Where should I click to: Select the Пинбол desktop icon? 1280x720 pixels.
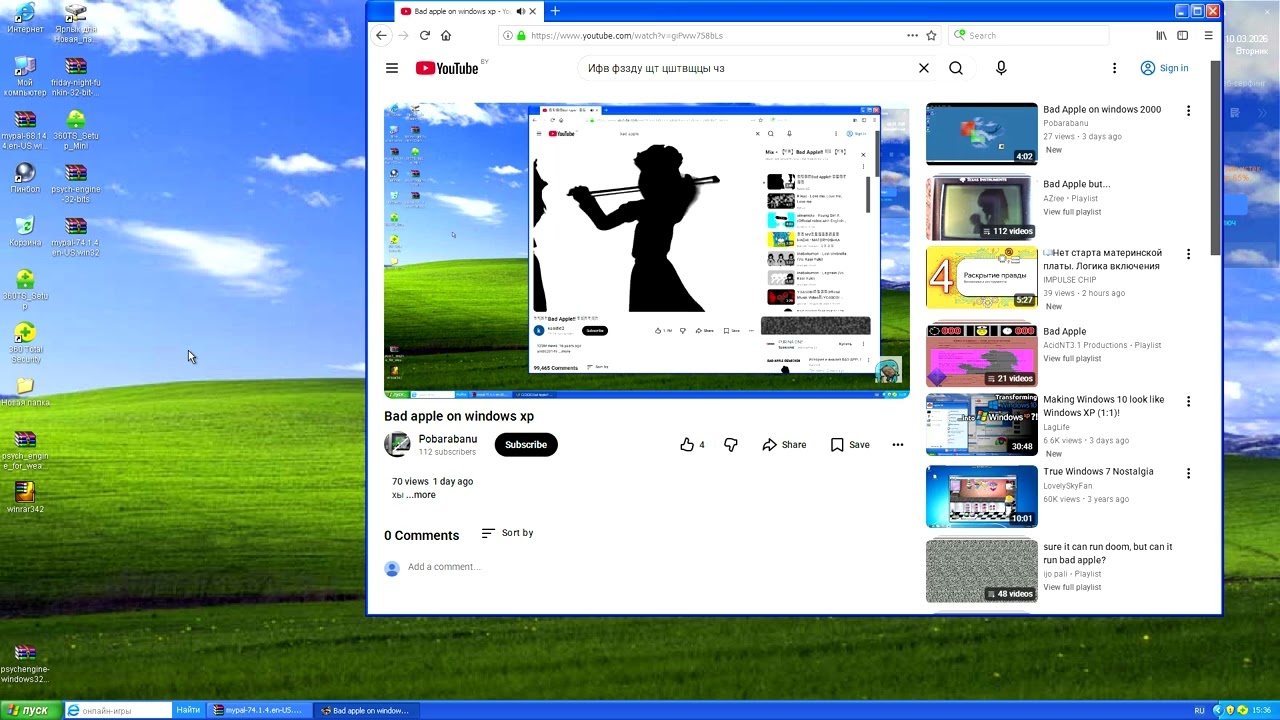click(25, 179)
